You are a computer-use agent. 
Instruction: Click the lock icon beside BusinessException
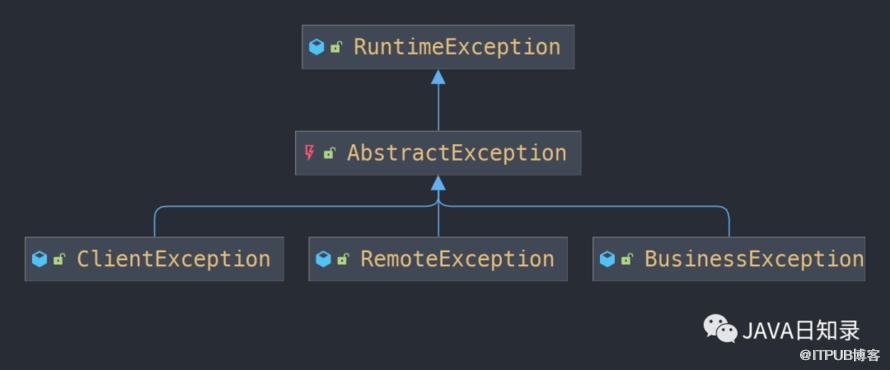(626, 260)
